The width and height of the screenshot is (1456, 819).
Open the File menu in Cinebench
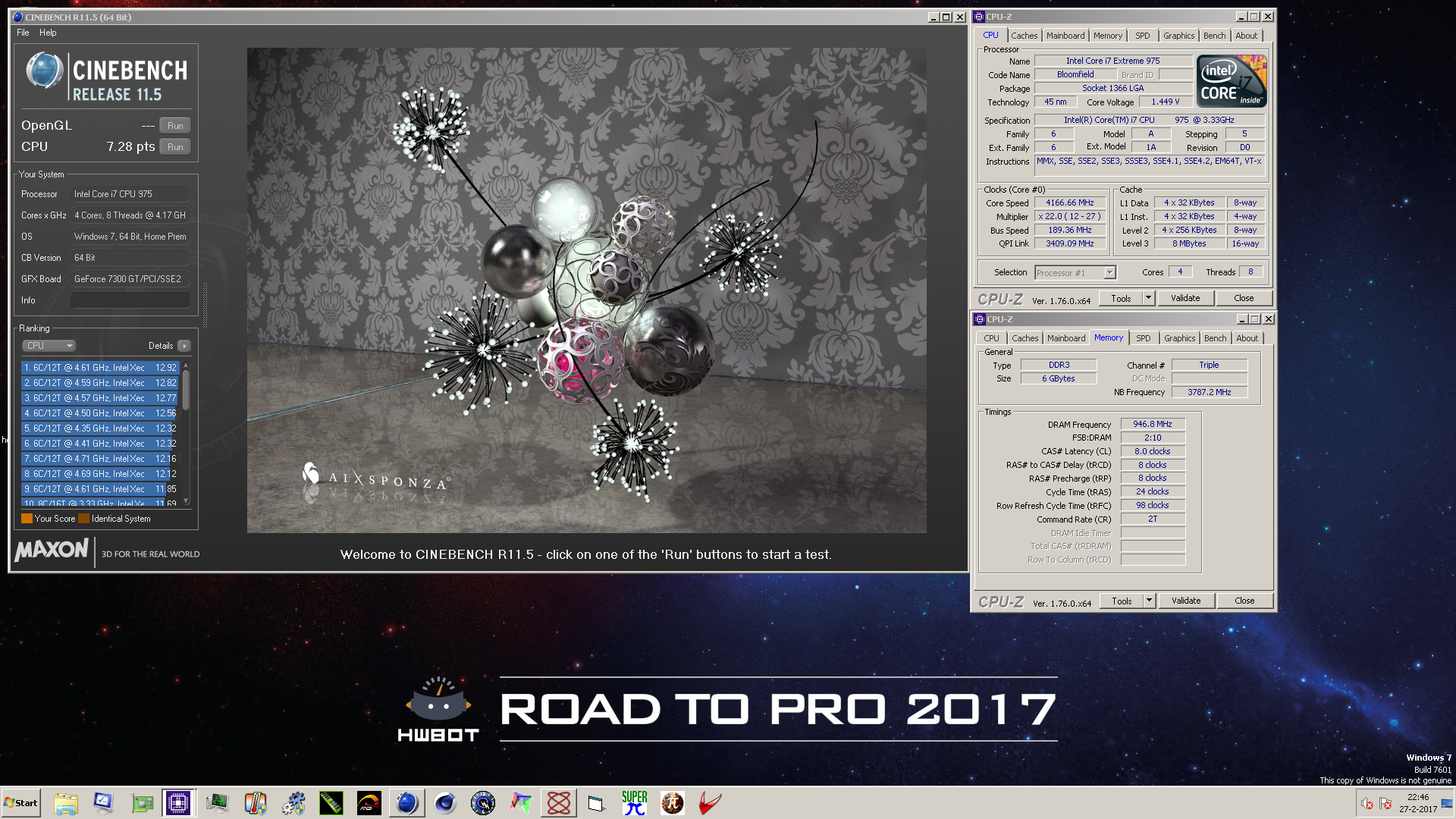click(23, 33)
